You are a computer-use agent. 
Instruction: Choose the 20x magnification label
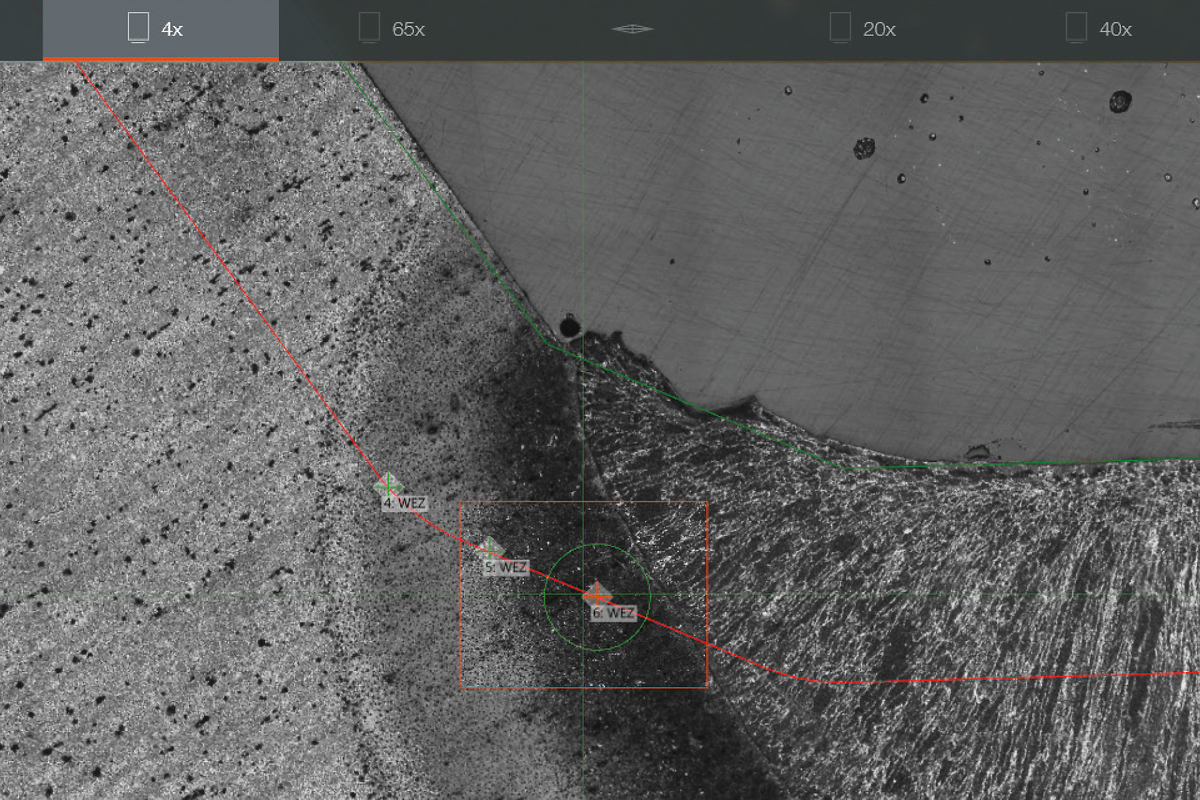[879, 29]
